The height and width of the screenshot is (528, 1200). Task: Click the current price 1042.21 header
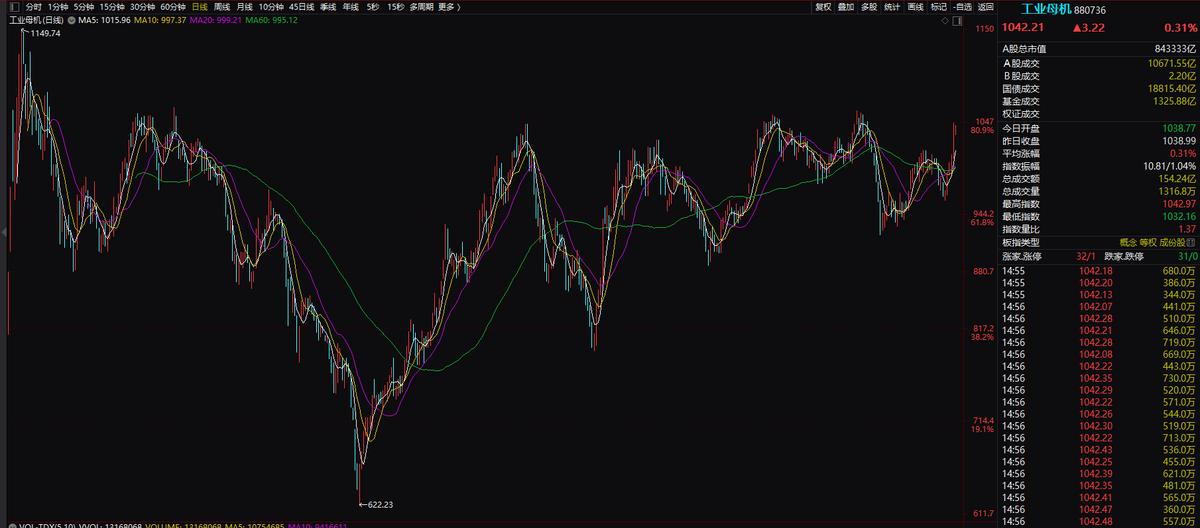click(x=1024, y=29)
